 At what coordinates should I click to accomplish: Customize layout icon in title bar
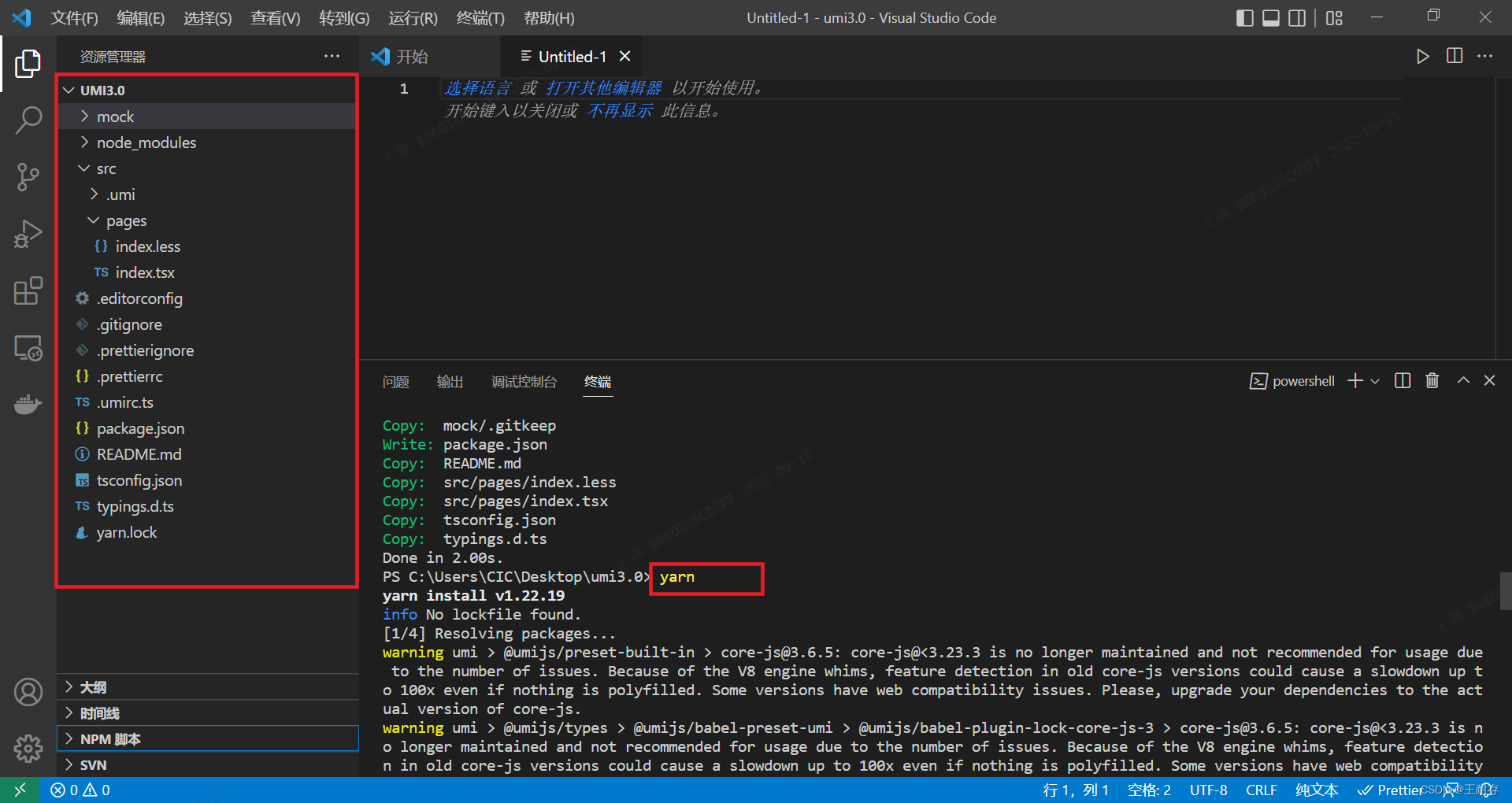pos(1334,17)
